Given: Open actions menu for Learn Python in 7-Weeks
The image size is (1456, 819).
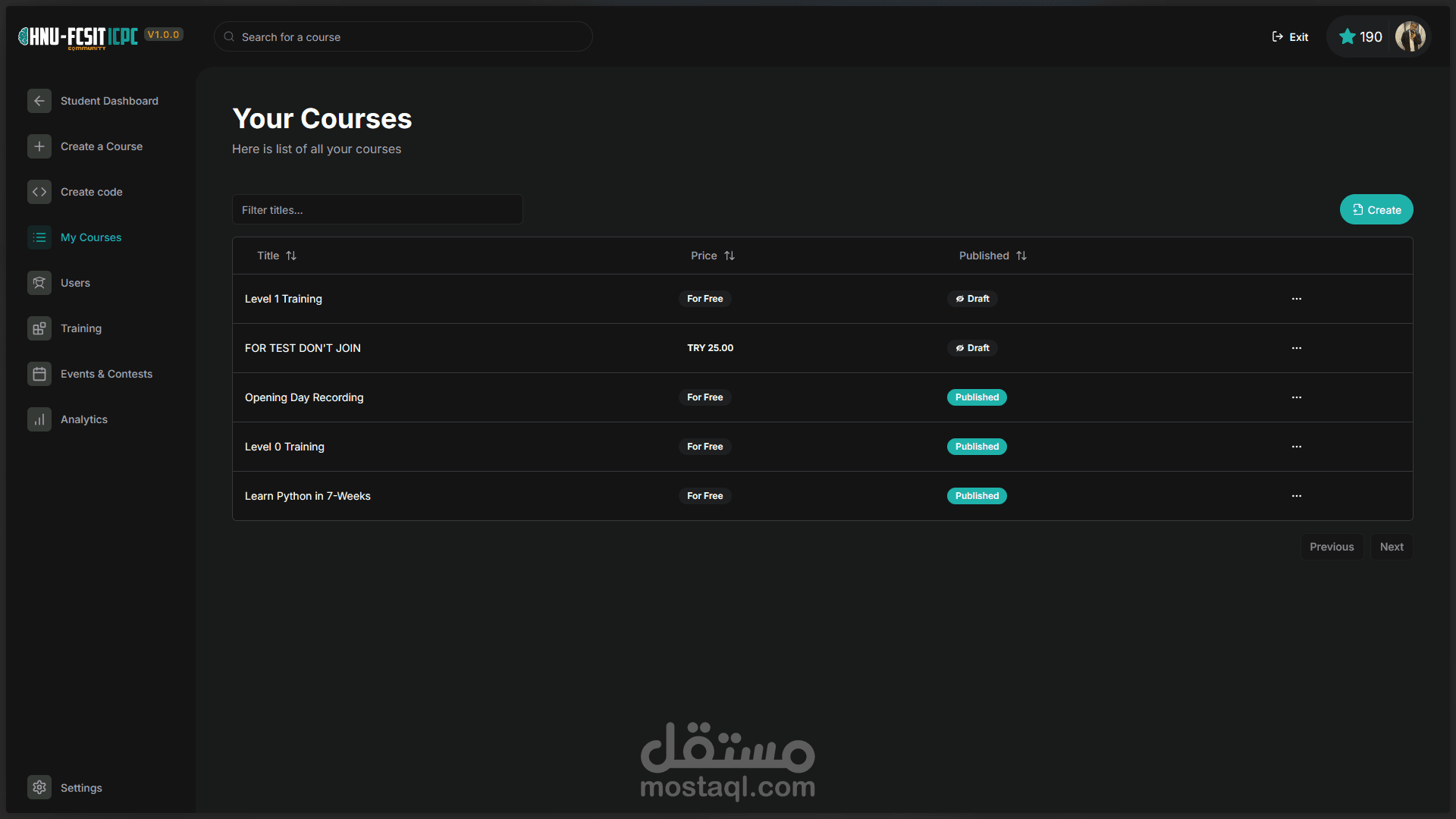Looking at the screenshot, I should [x=1297, y=496].
